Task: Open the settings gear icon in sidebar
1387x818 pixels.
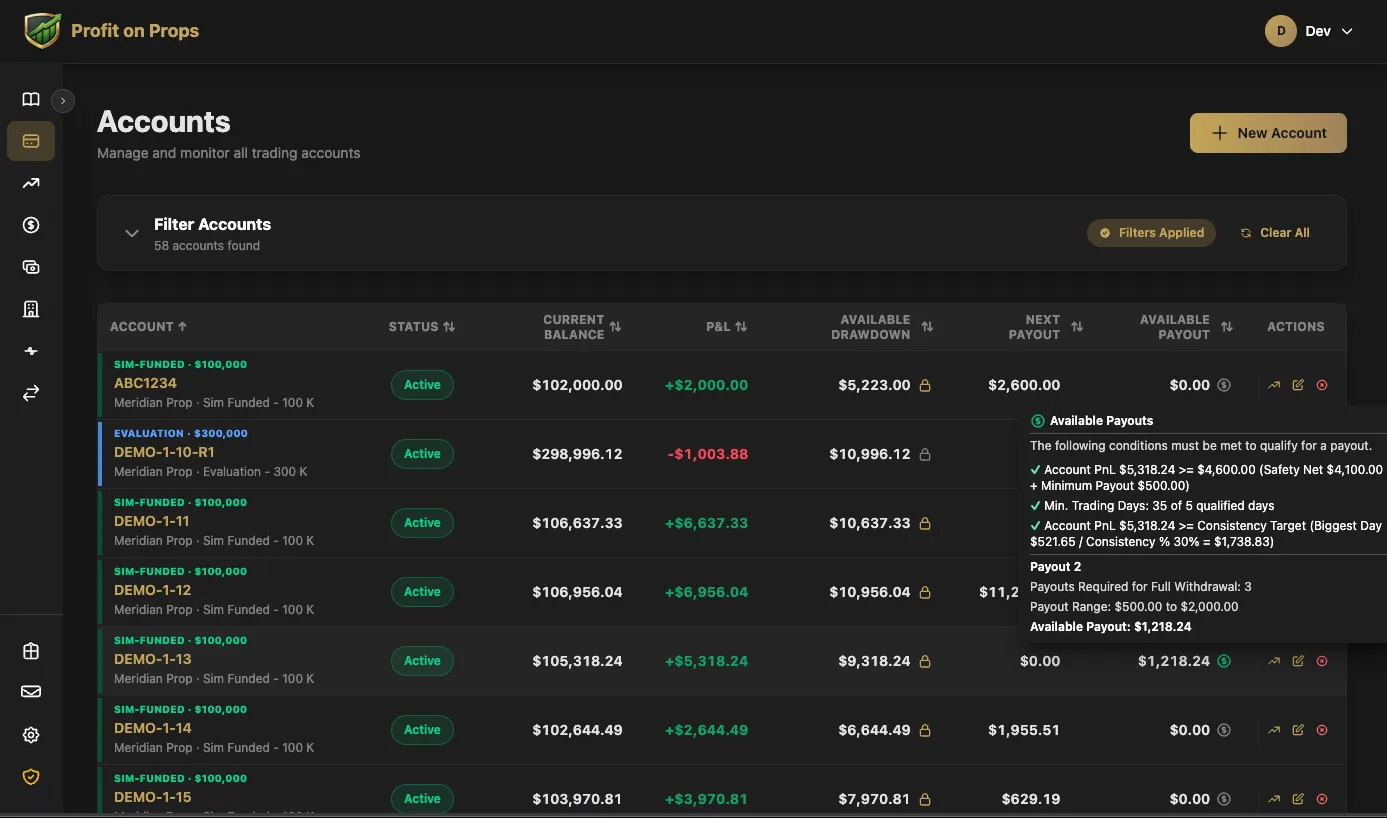Action: click(31, 735)
